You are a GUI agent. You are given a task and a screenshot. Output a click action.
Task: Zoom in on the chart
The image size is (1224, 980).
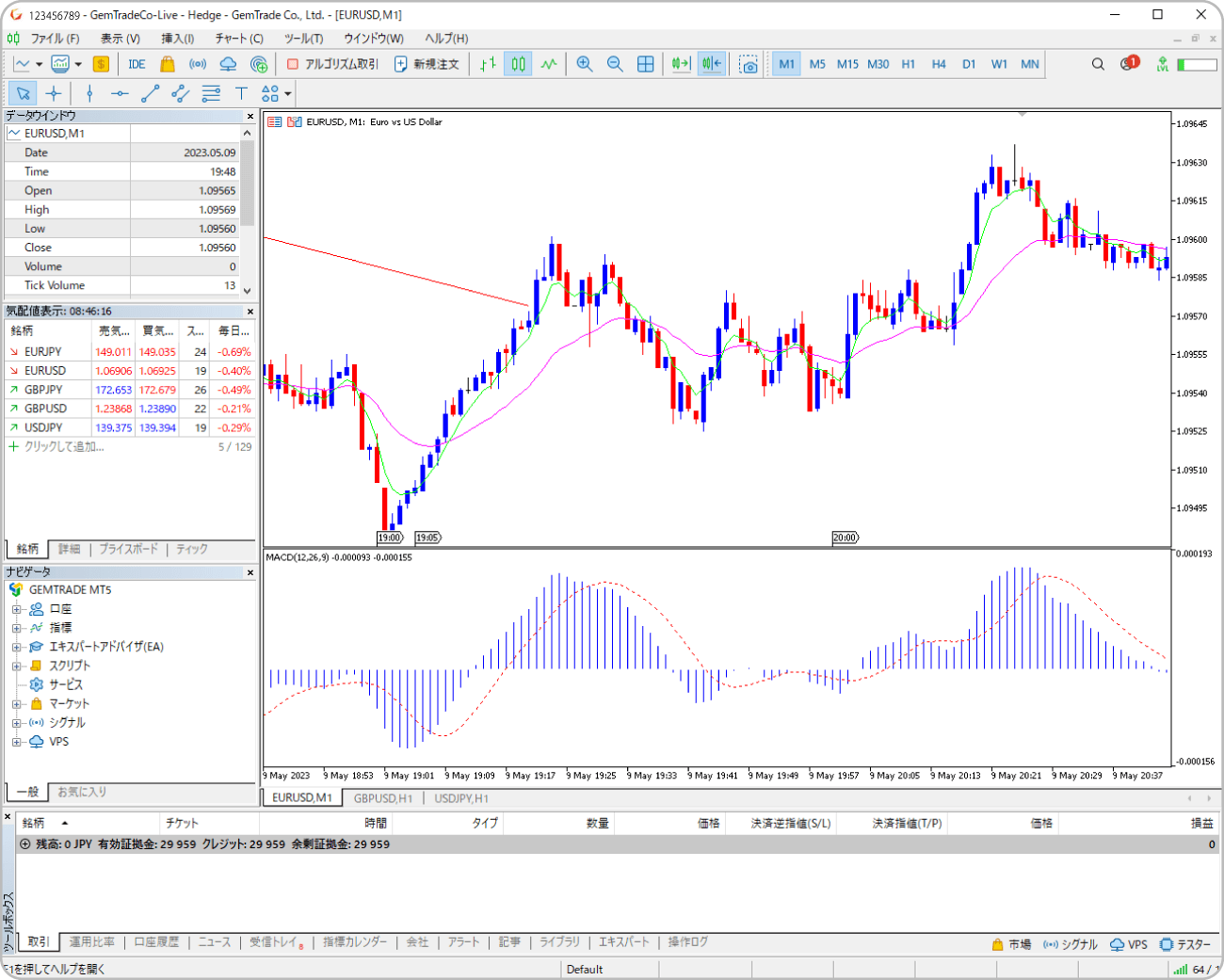(585, 64)
